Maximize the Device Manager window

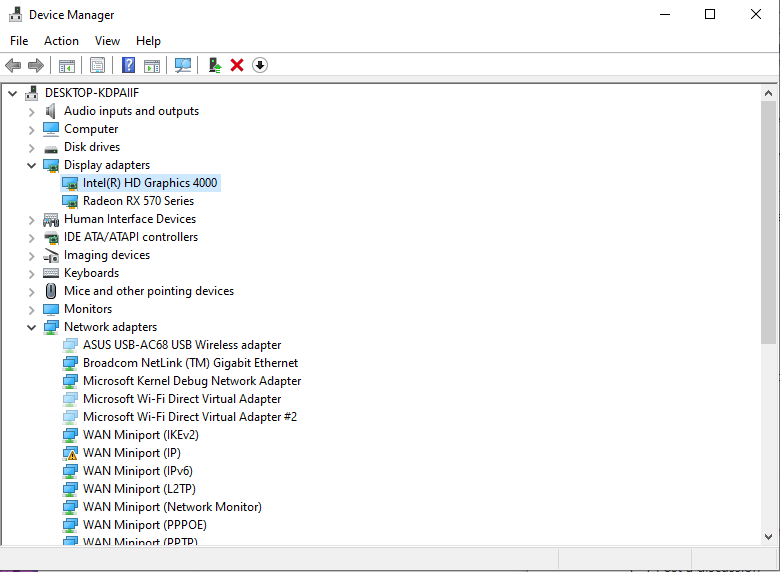pyautogui.click(x=710, y=14)
